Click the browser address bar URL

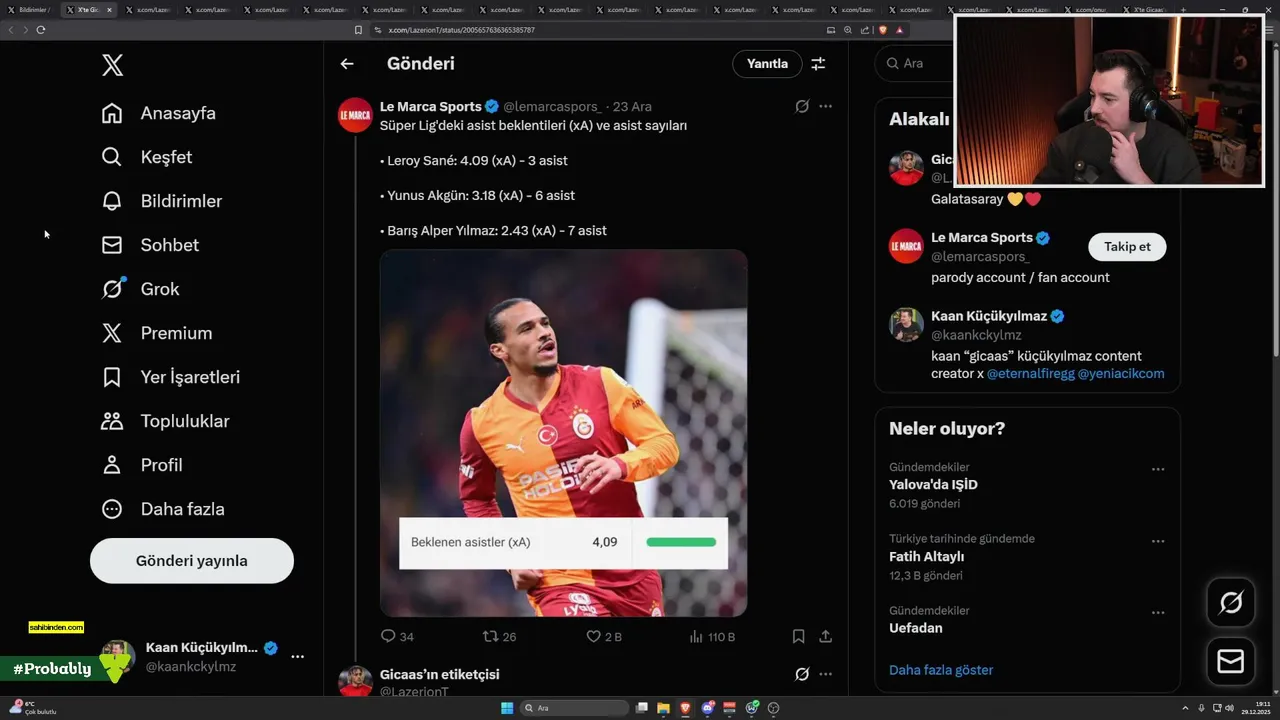click(x=461, y=30)
